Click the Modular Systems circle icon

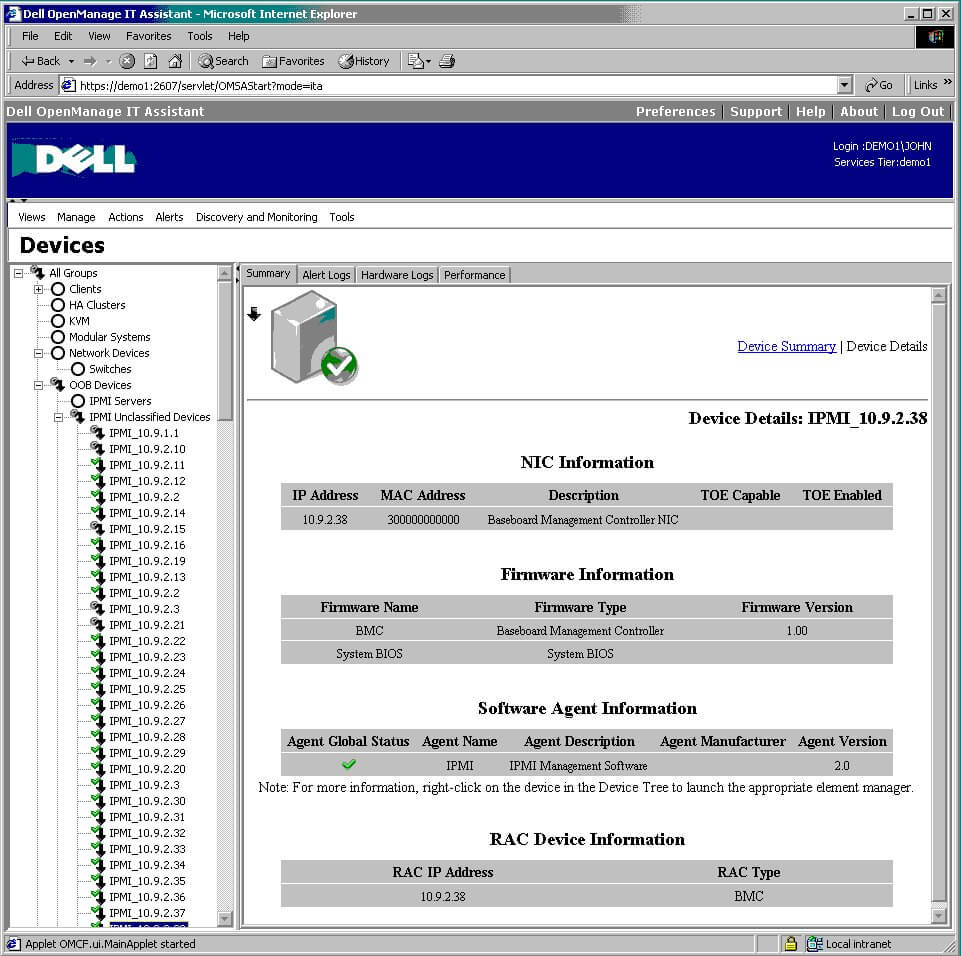(58, 336)
